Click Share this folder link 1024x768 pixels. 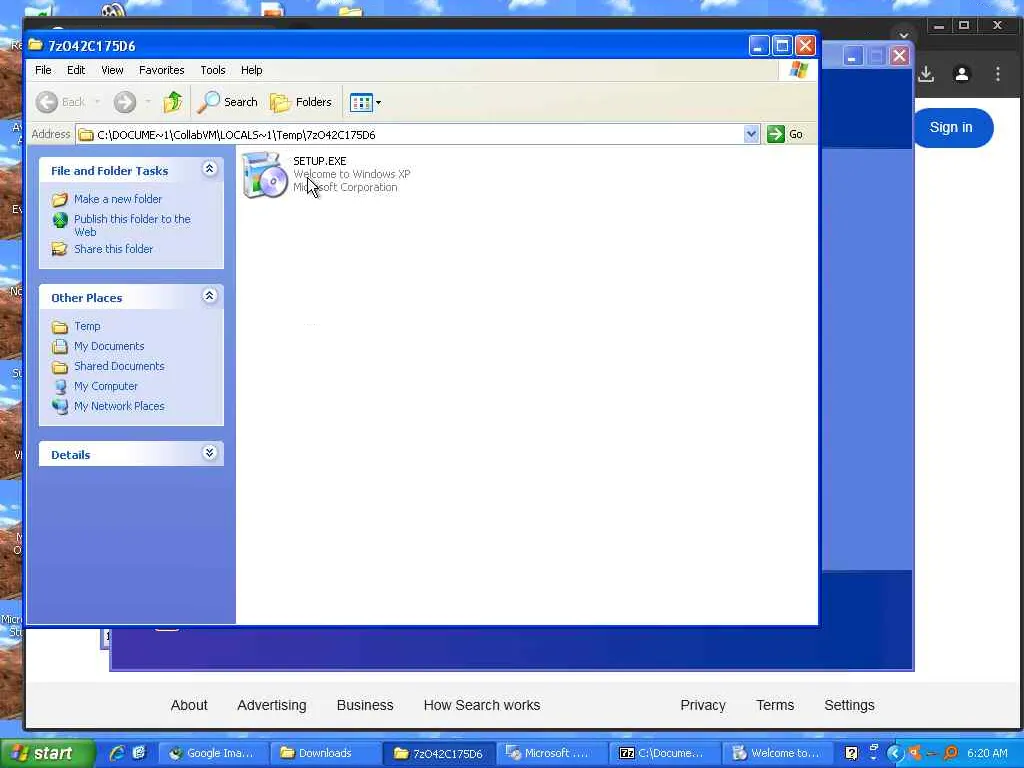(113, 249)
